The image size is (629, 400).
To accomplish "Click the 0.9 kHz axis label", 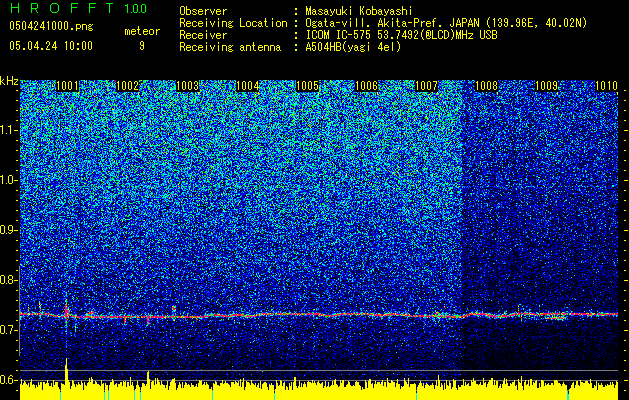I will click(9, 230).
